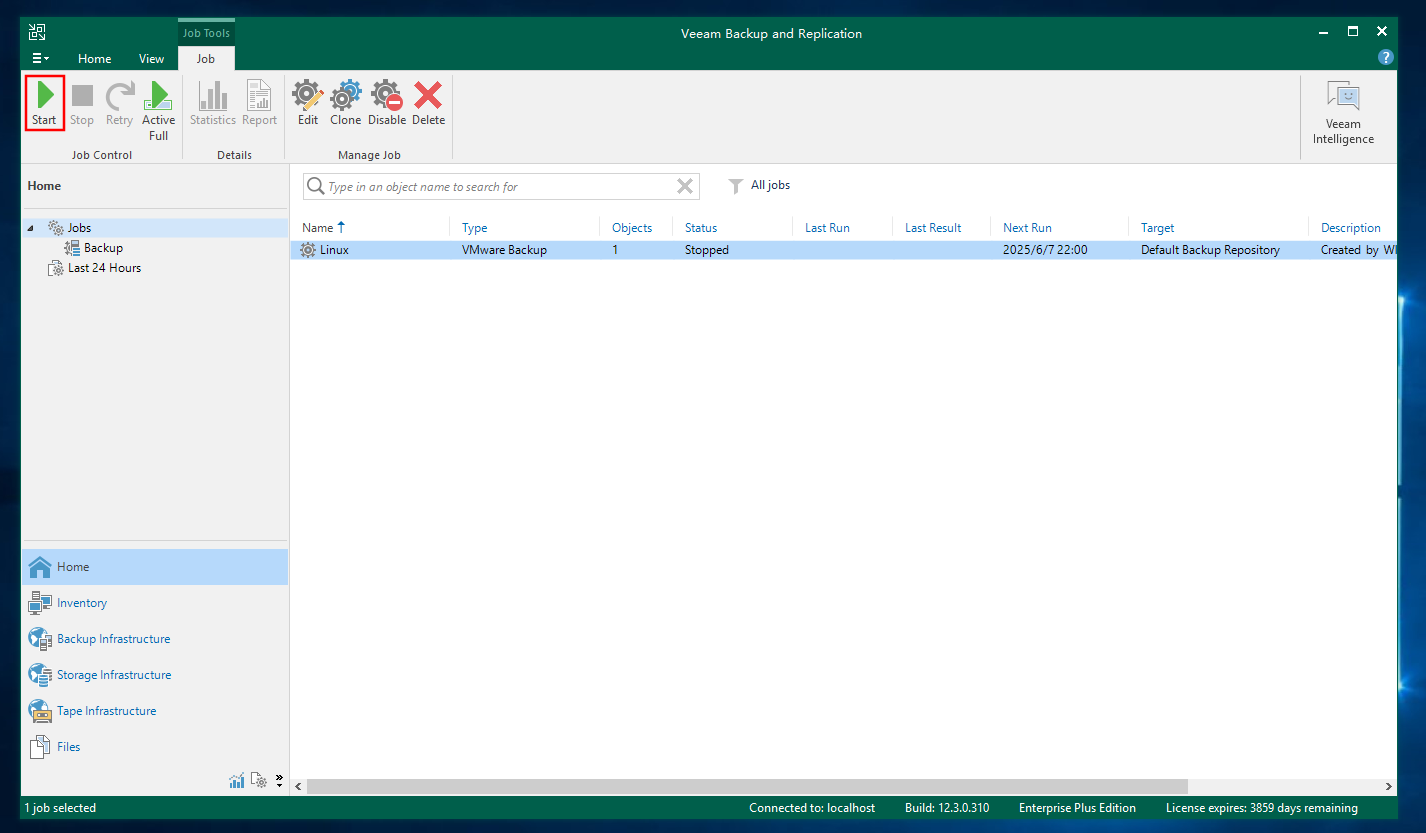Expand navigation pane overflow chevron

coord(279,780)
